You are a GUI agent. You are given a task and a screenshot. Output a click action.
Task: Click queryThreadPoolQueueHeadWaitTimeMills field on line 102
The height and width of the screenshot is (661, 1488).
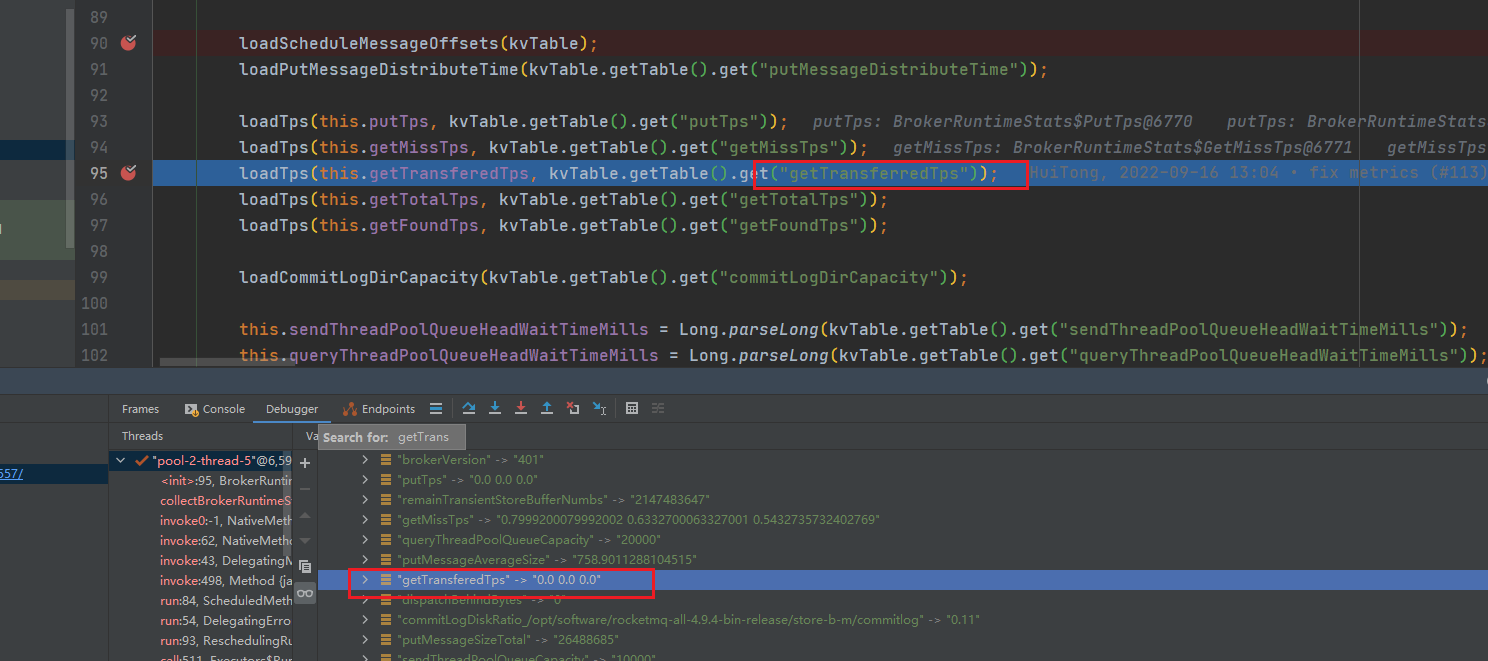[x=474, y=355]
